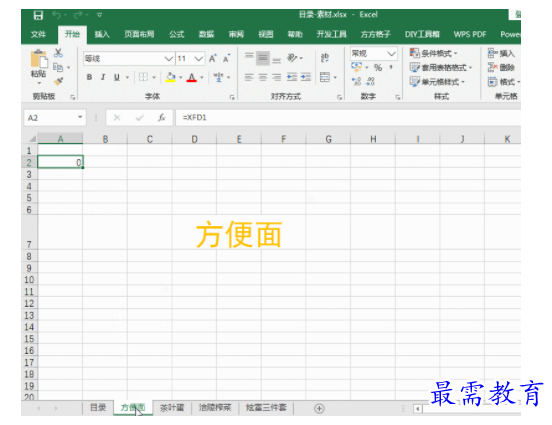Image resolution: width=552 pixels, height=425 pixels.
Task: Click the Insert Function fx icon
Action: 162,118
